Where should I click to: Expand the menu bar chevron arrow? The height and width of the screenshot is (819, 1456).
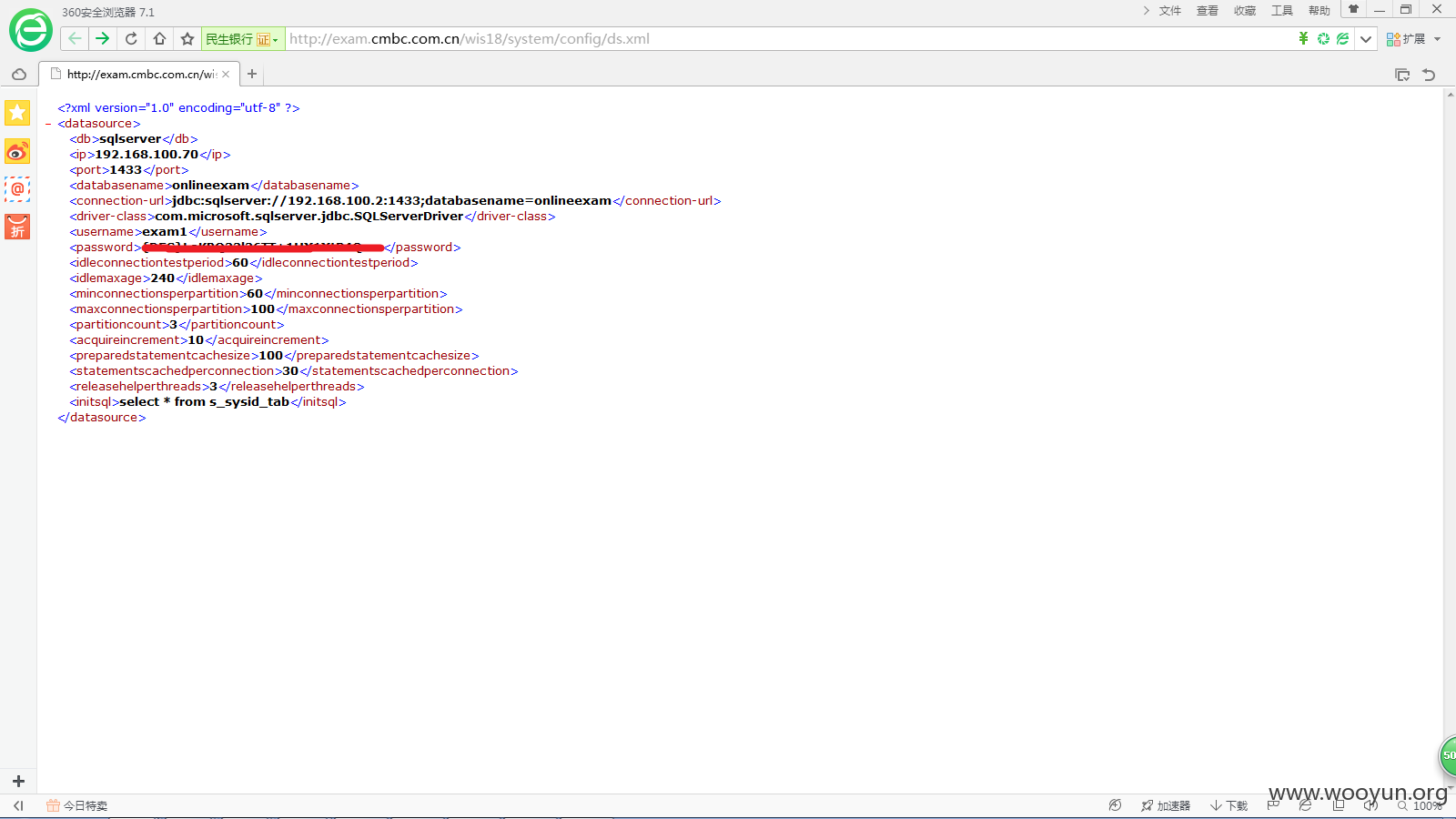(1147, 11)
